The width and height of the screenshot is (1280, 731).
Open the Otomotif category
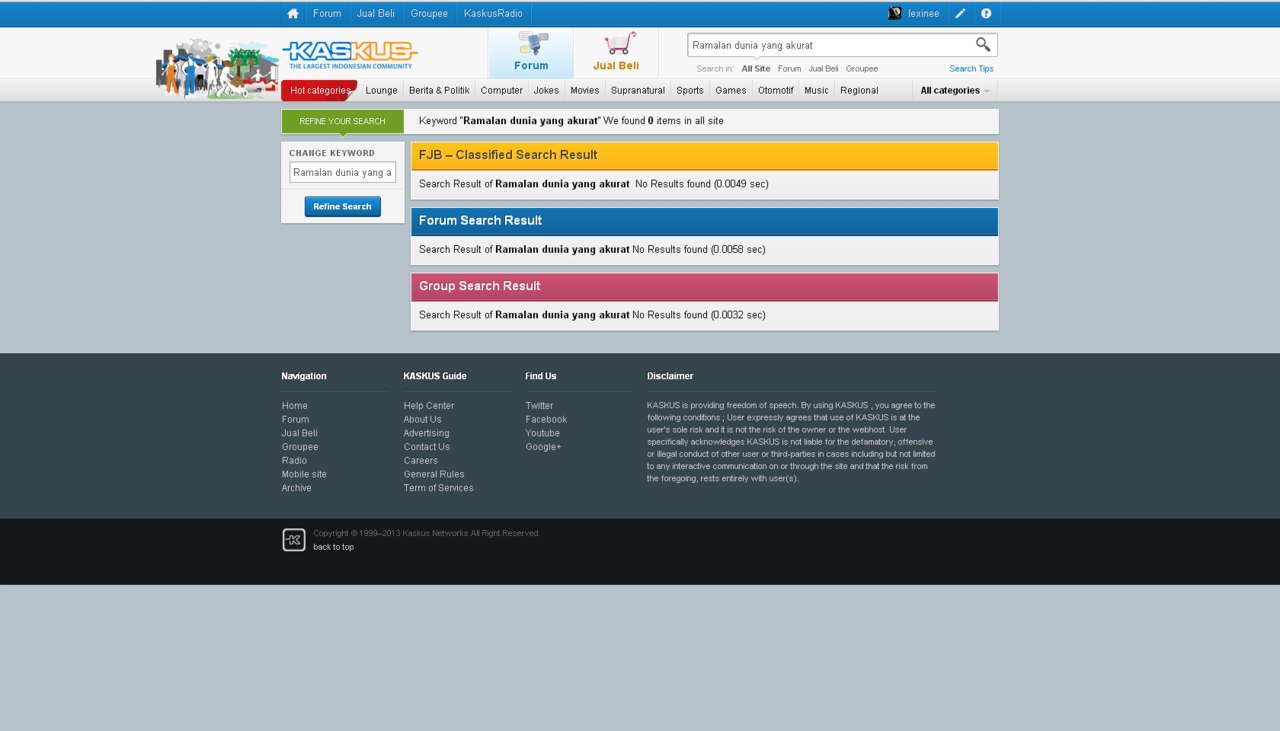[x=776, y=90]
